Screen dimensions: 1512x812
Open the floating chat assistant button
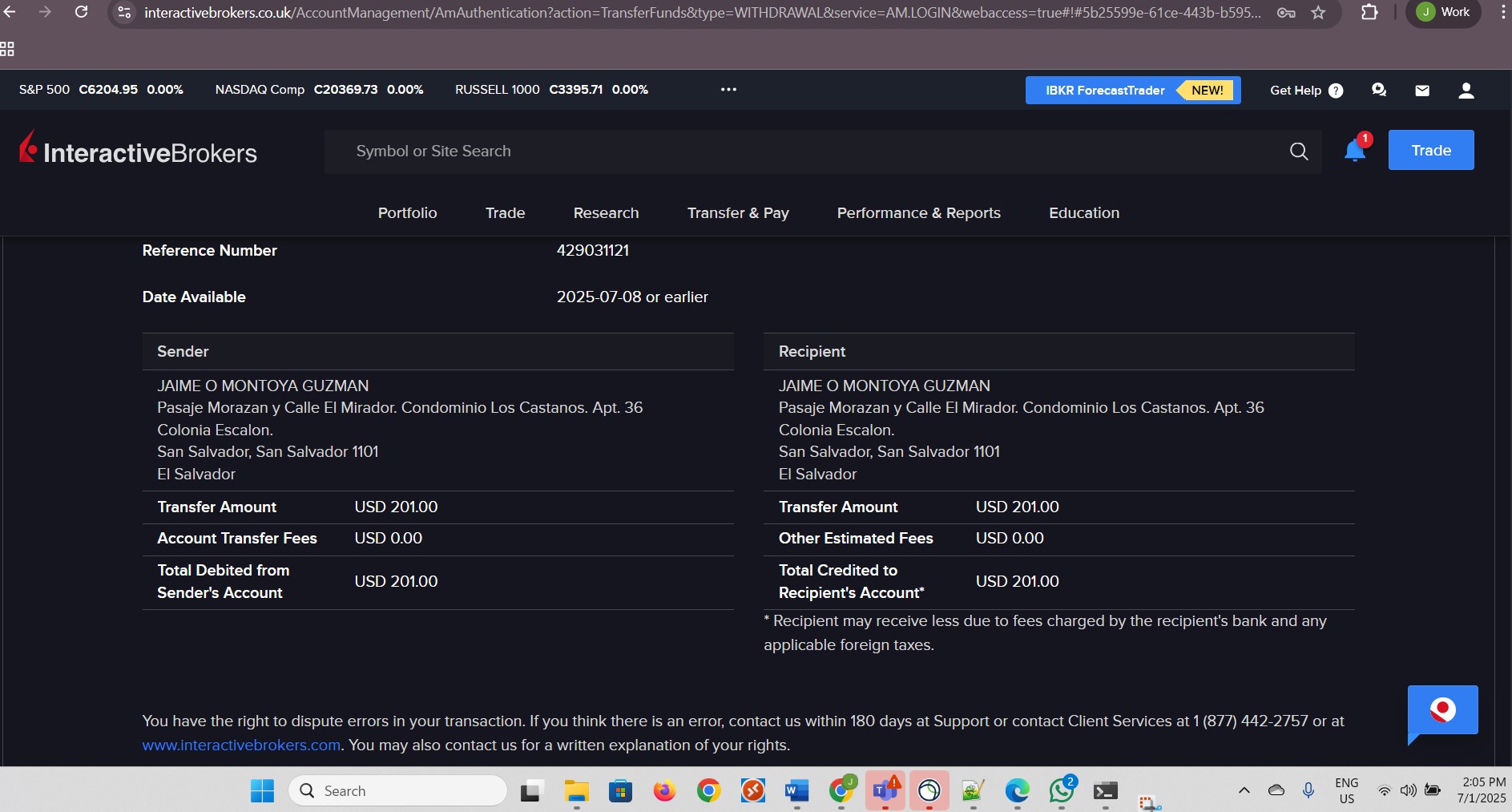(1442, 711)
